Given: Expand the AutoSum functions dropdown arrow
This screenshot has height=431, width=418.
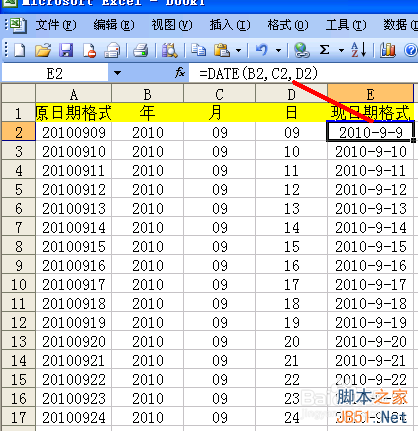Looking at the screenshot, I should 341,51.
